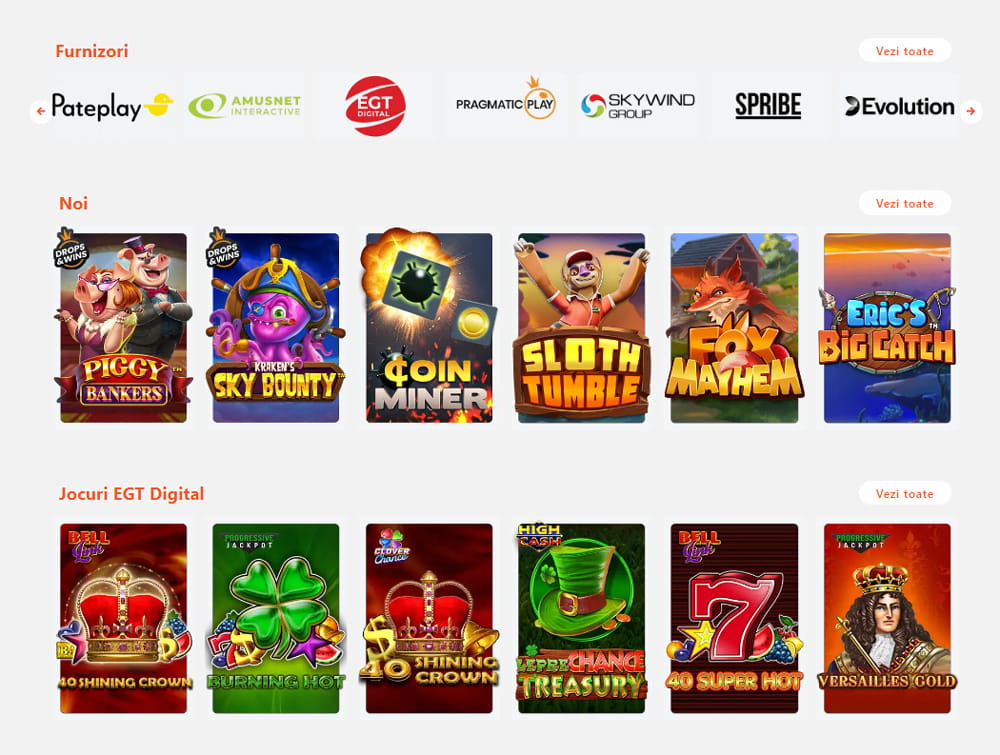Image resolution: width=1000 pixels, height=755 pixels.
Task: View all new games via Vezi toate
Action: point(904,203)
